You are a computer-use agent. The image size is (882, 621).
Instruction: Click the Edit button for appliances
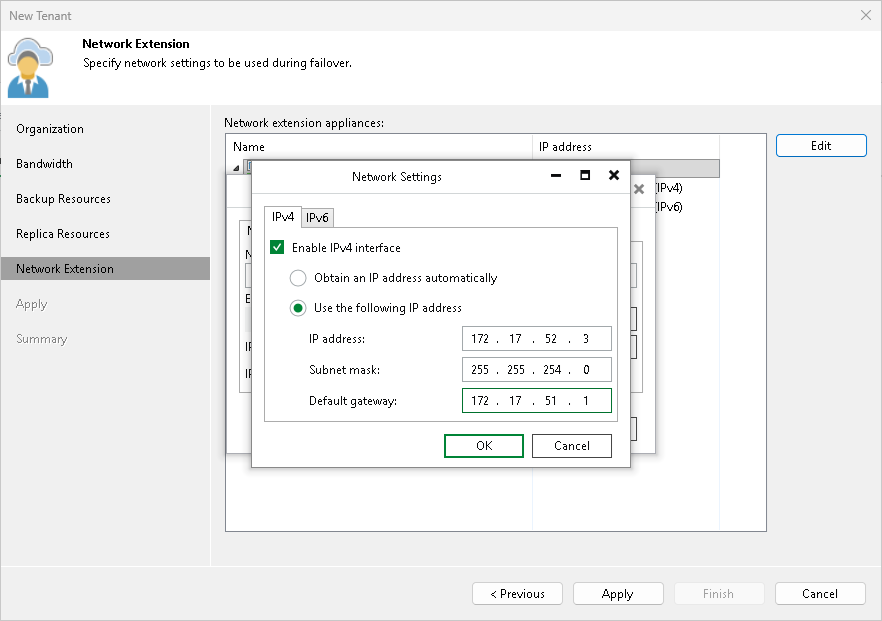(x=820, y=145)
